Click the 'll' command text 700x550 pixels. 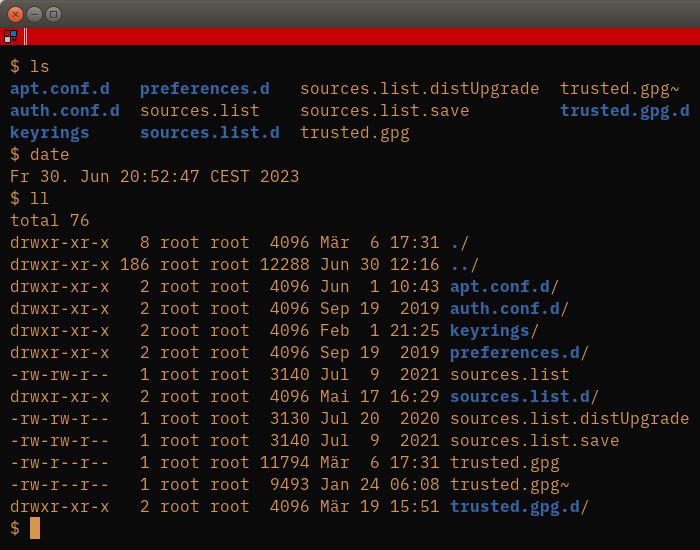click(x=40, y=198)
